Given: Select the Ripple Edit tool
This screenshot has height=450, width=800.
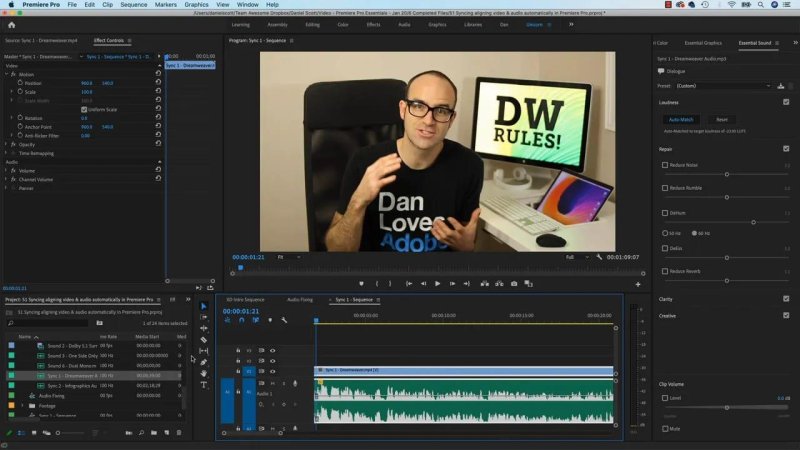Looking at the screenshot, I should (x=204, y=329).
